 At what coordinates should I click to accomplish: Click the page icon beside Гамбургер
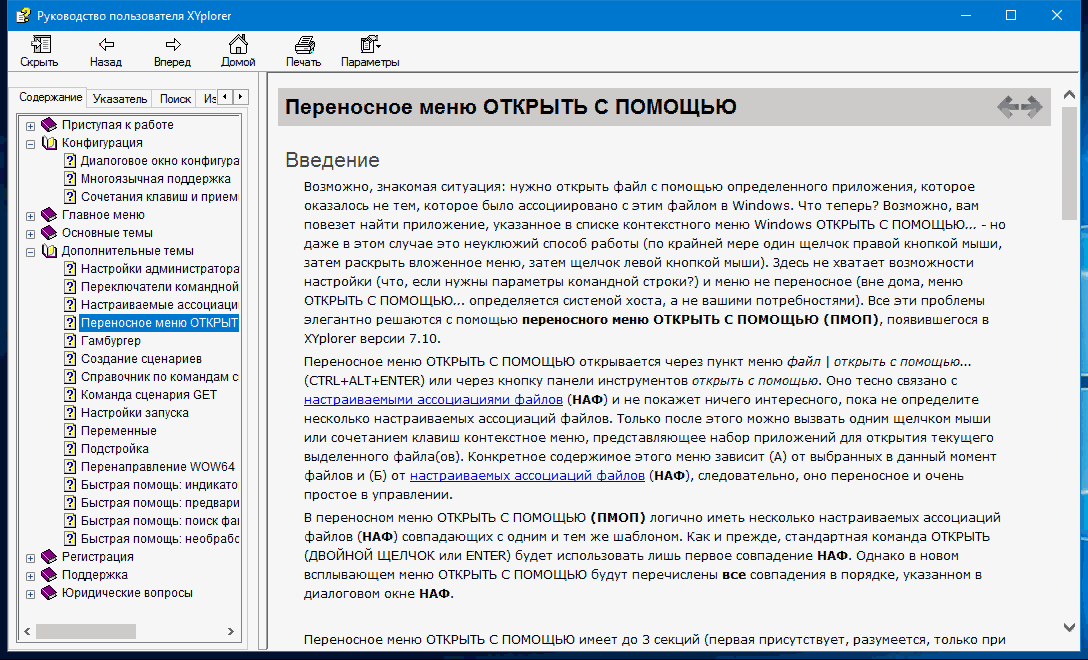[x=70, y=341]
